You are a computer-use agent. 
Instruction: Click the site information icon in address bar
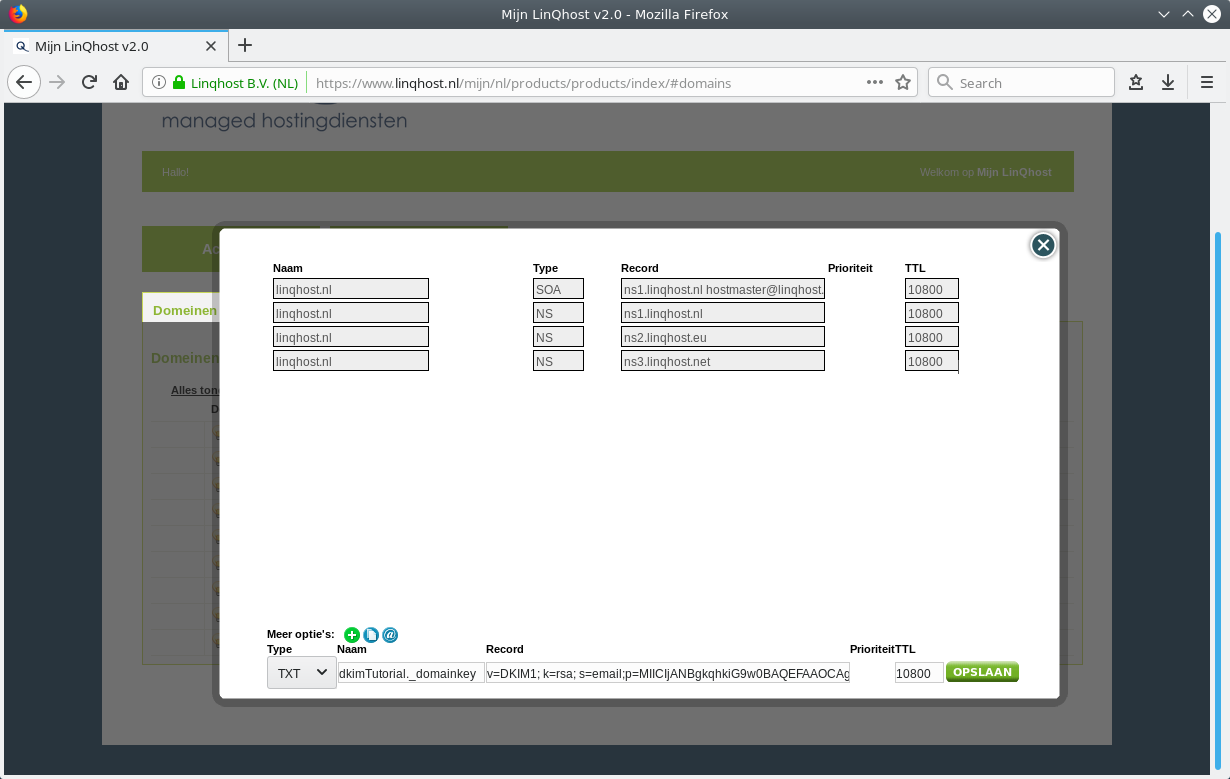(x=159, y=83)
